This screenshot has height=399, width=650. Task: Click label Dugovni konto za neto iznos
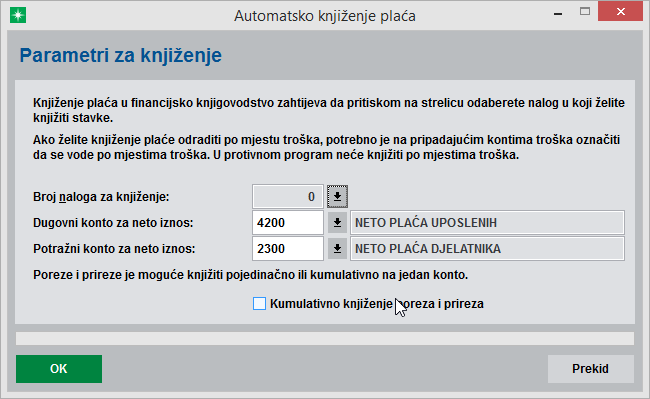point(113,223)
